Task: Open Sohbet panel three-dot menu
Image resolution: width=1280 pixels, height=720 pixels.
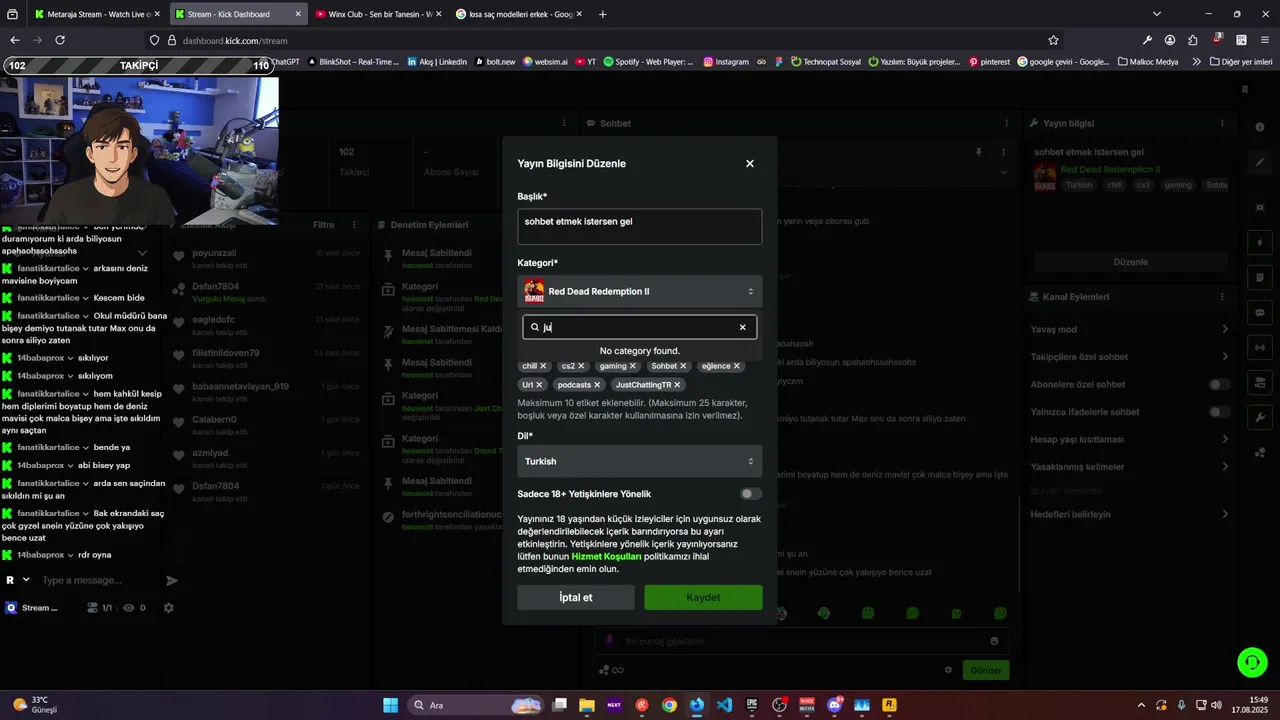Action: [x=1007, y=123]
